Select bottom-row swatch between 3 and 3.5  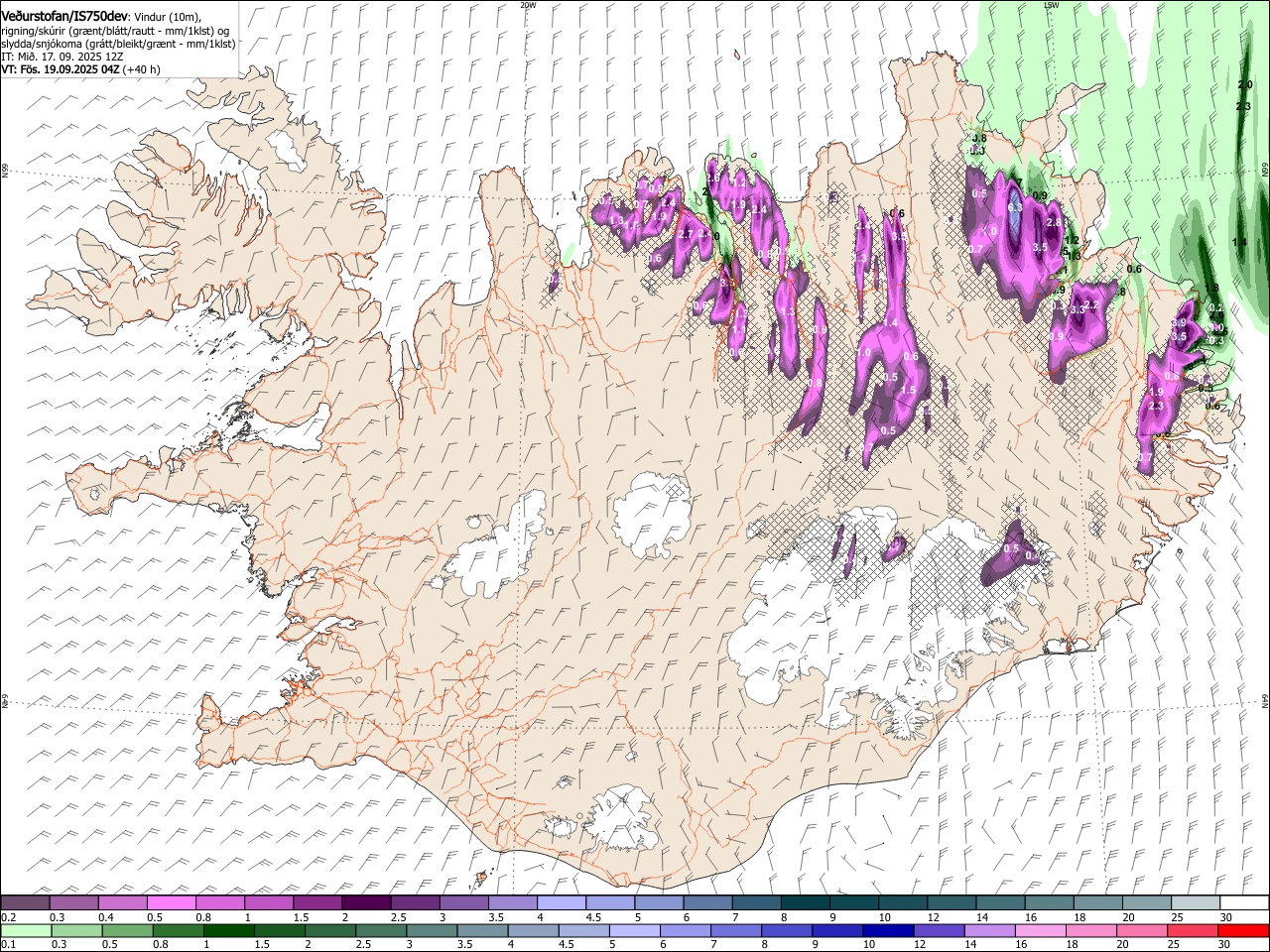tap(433, 930)
